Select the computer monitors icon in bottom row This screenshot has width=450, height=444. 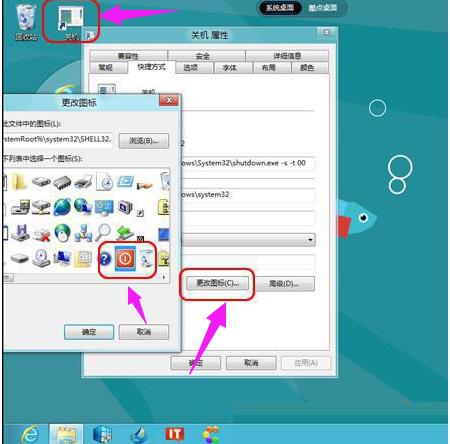62,258
